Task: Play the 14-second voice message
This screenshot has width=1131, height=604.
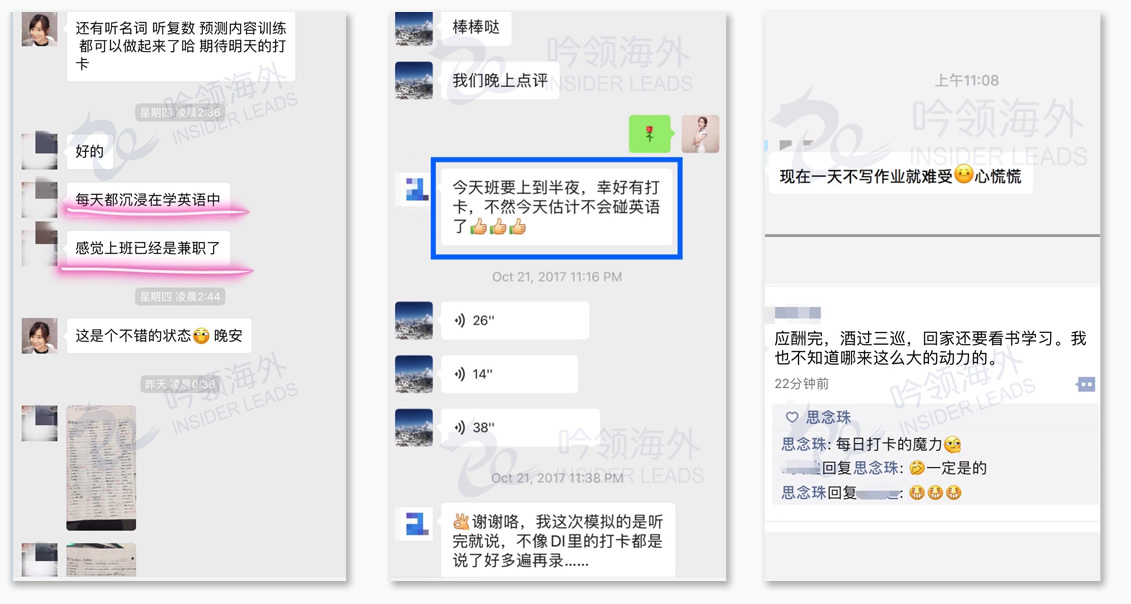Action: point(509,374)
